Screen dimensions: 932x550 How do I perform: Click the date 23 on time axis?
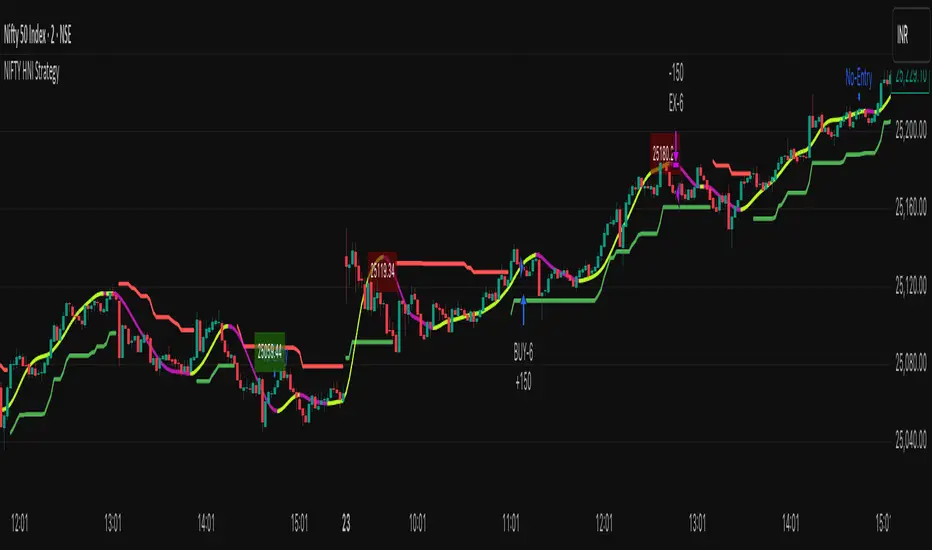(x=346, y=523)
